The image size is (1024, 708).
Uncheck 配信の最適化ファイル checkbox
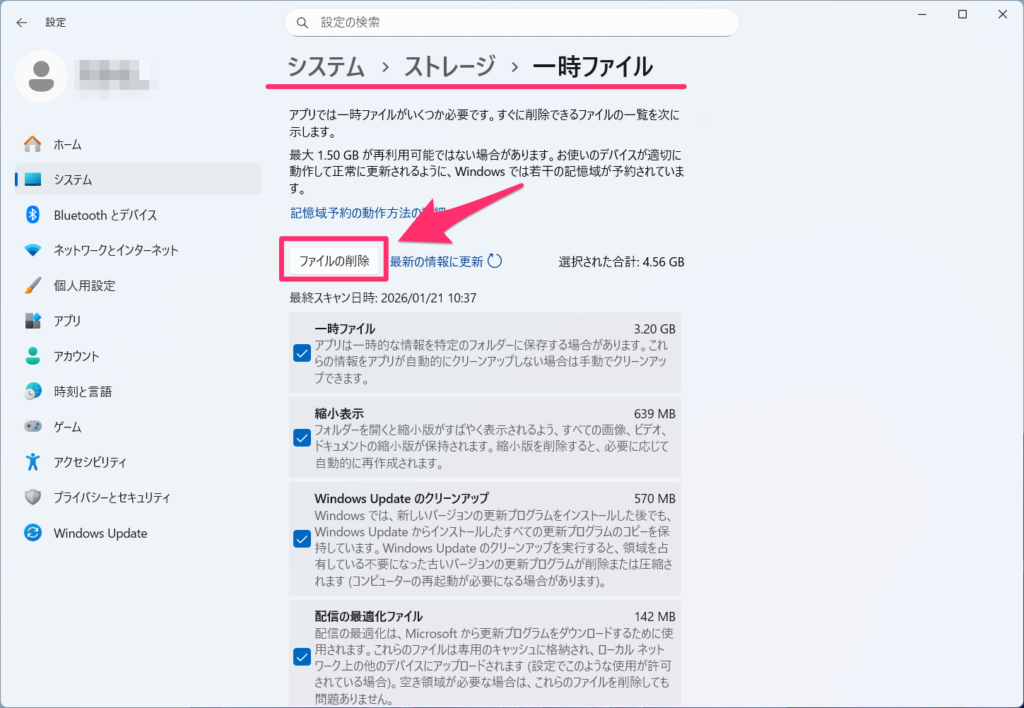coord(301,656)
